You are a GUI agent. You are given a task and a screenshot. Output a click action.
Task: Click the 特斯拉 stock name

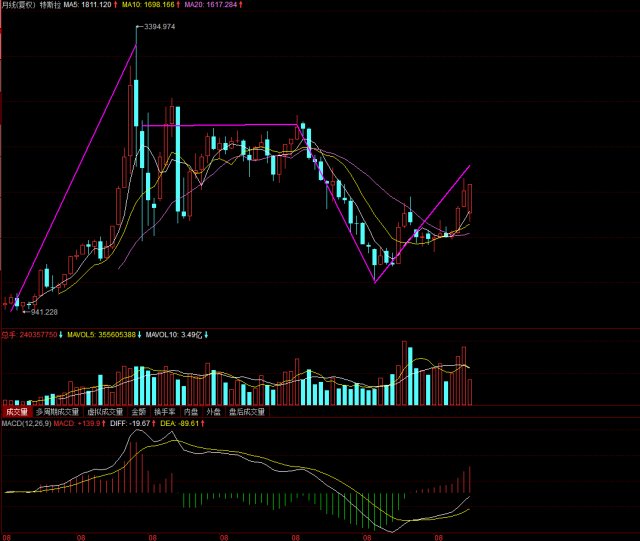(x=50, y=5)
